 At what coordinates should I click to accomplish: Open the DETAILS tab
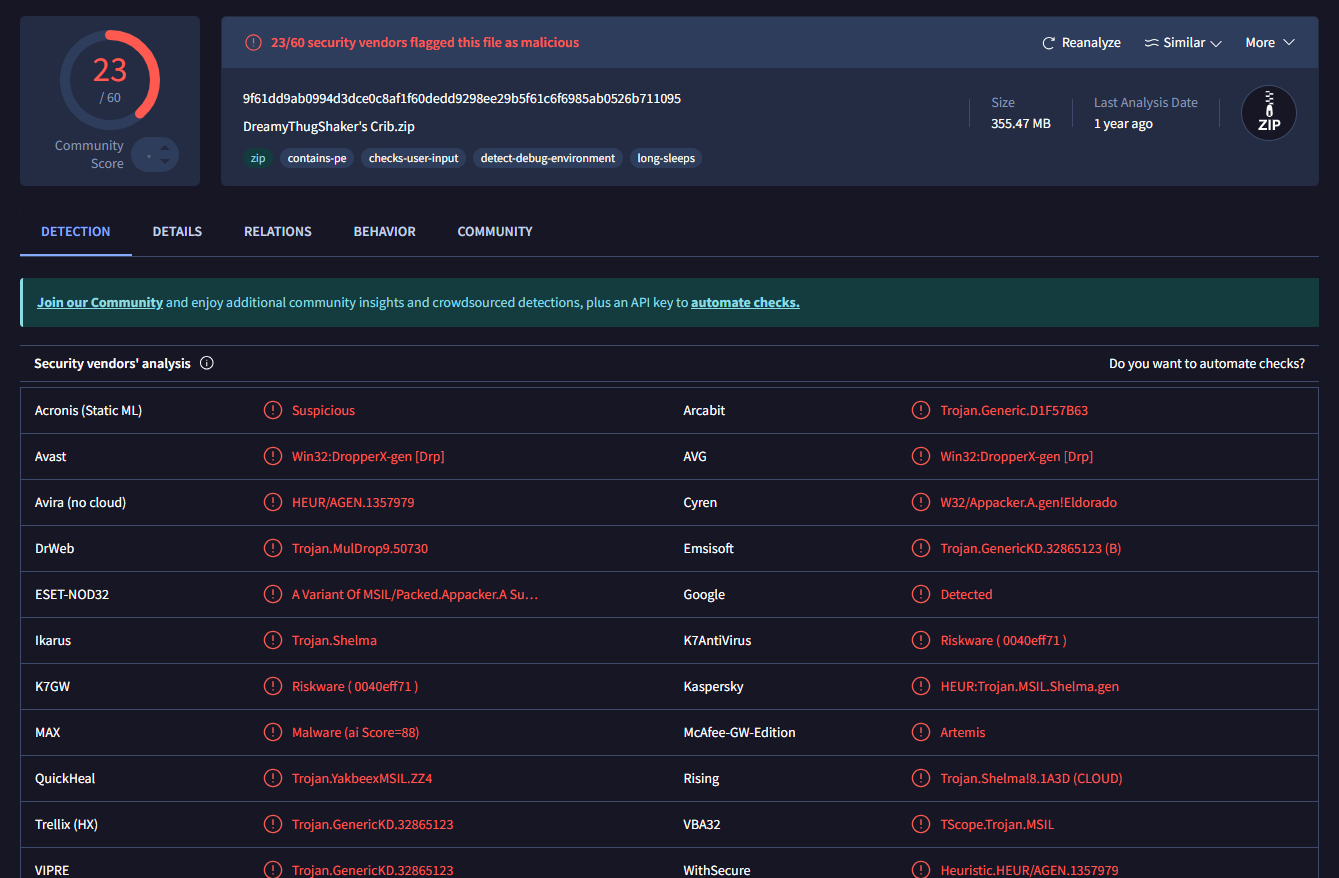coord(177,231)
